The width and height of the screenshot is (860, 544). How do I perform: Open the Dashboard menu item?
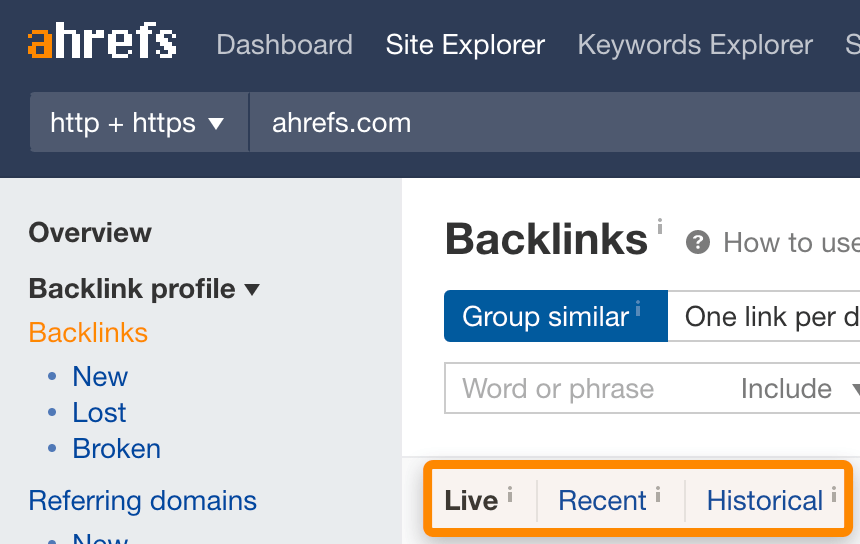tap(284, 45)
